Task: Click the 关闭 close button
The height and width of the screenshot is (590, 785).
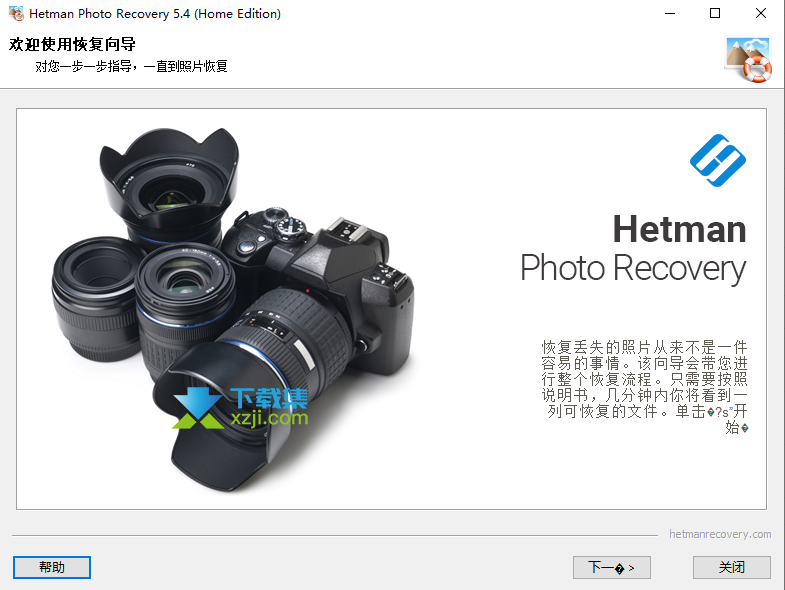Action: pyautogui.click(x=731, y=567)
